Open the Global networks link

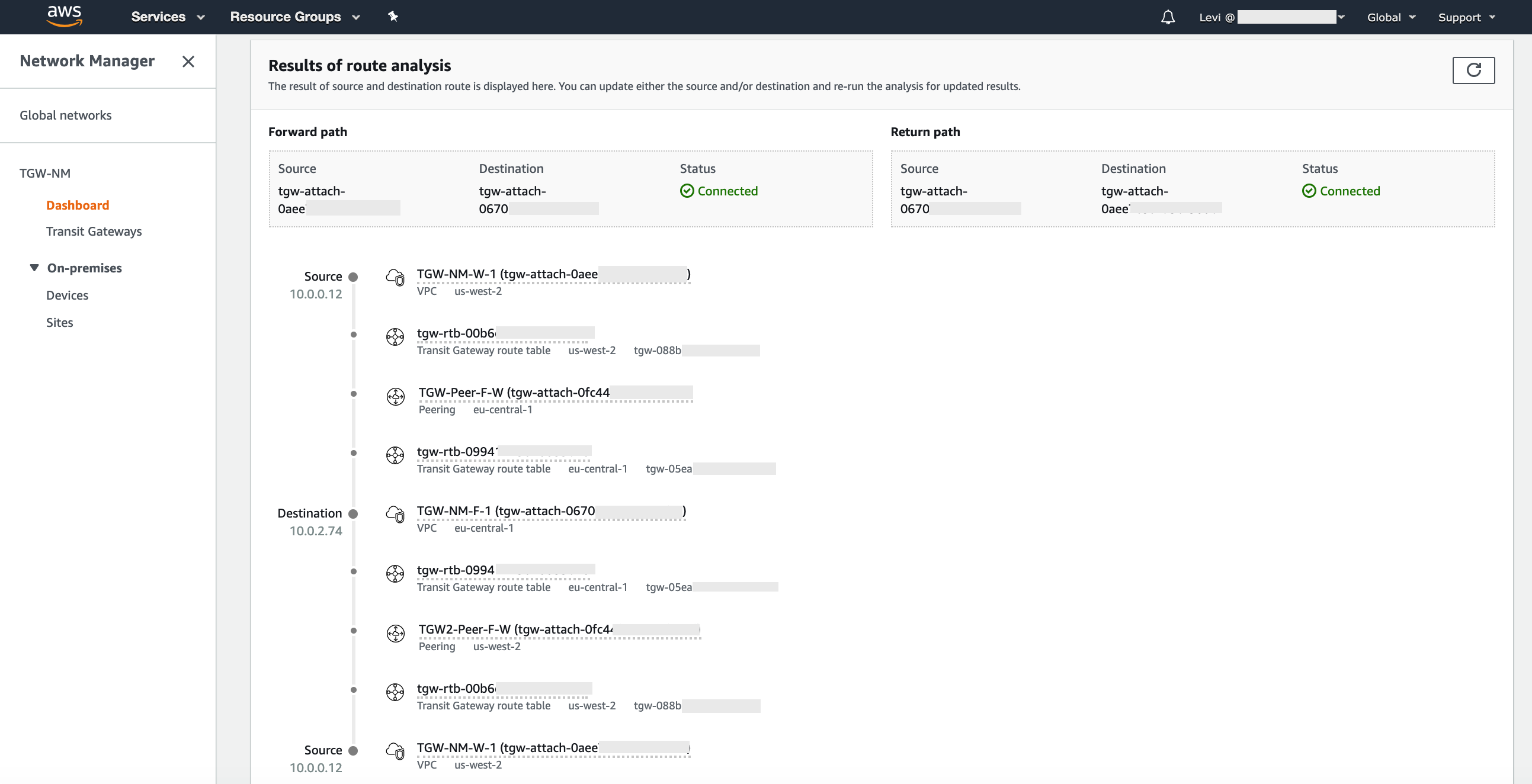click(x=65, y=115)
